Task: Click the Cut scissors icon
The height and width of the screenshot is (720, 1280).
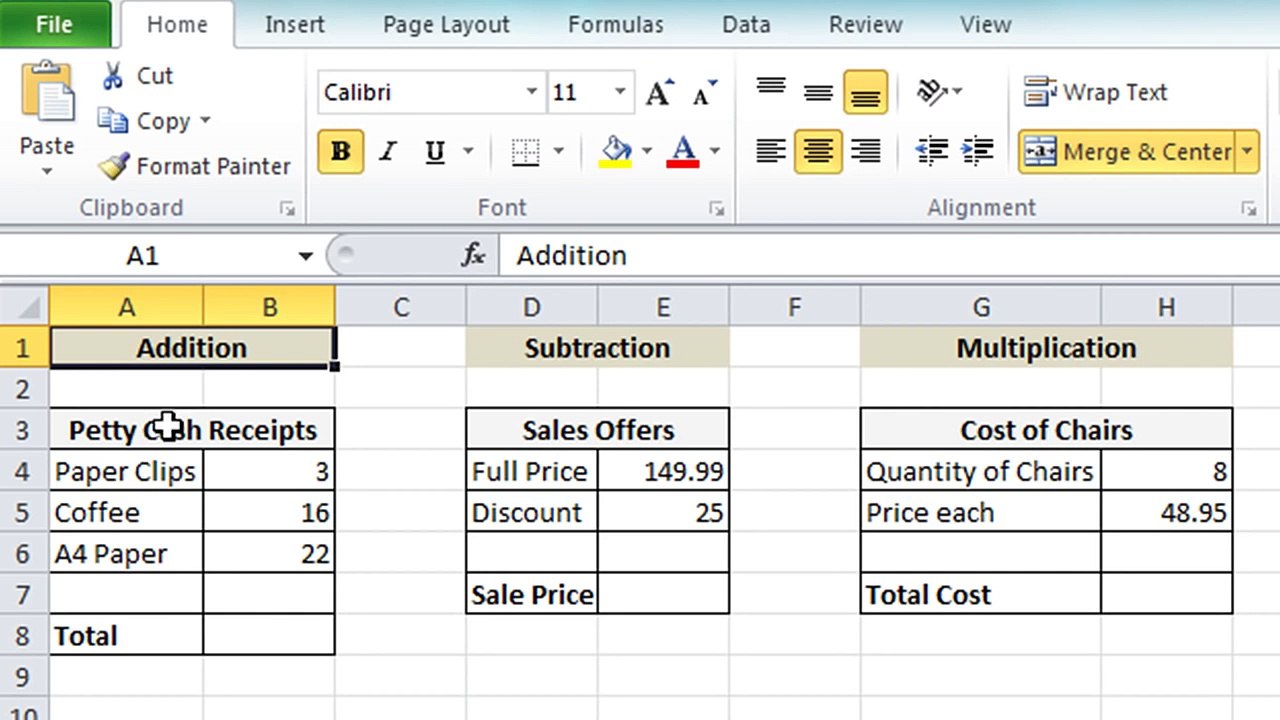Action: (x=112, y=76)
